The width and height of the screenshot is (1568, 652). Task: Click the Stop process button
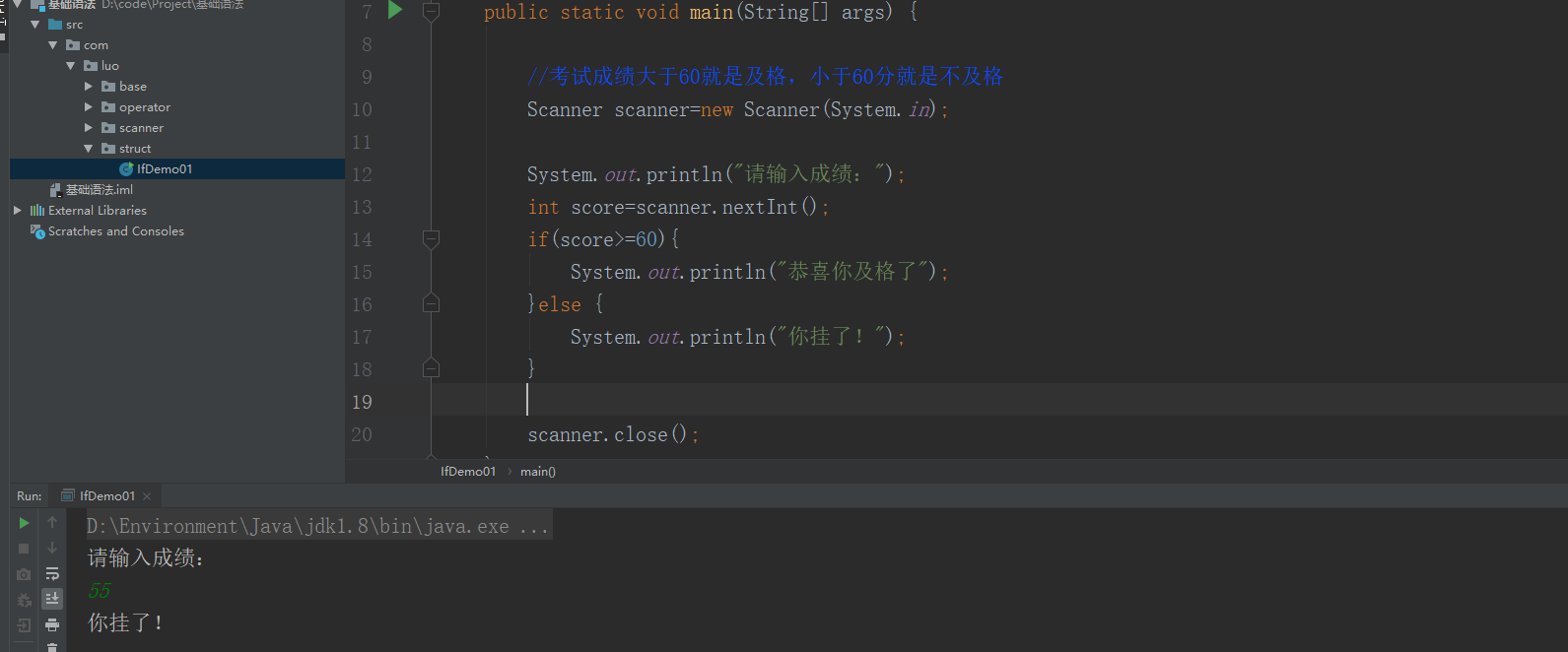[24, 549]
